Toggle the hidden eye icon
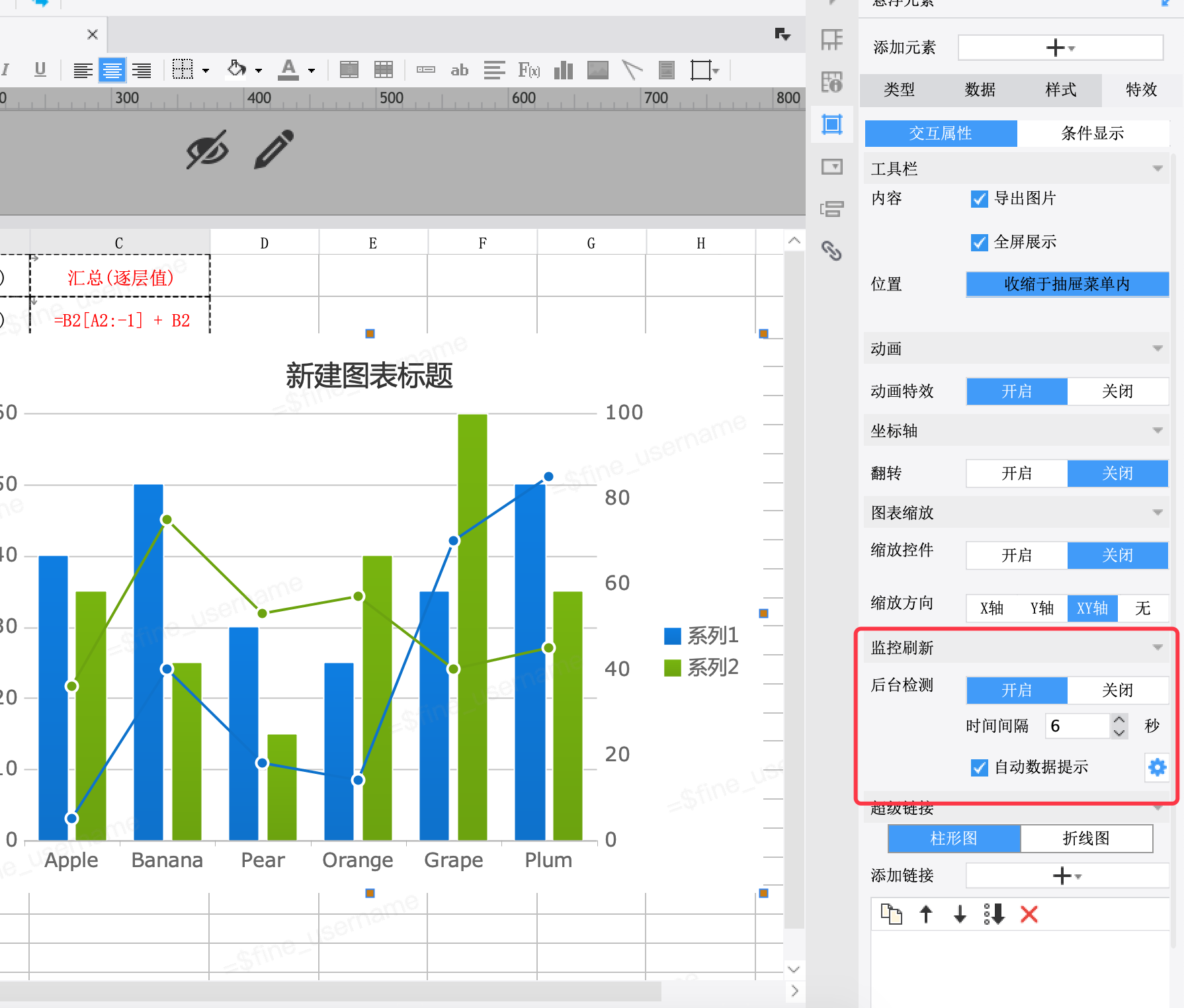The height and width of the screenshot is (1008, 1184). tap(207, 149)
